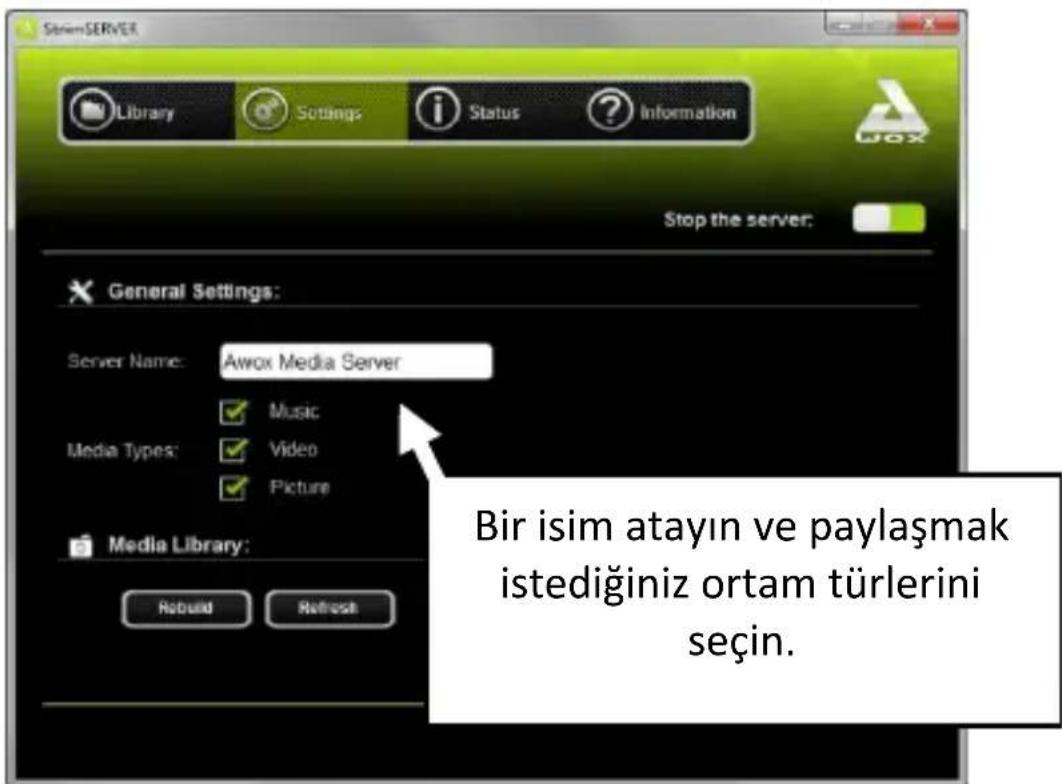Click the Media Library heading text
The width and height of the screenshot is (1062, 784).
click(x=178, y=545)
